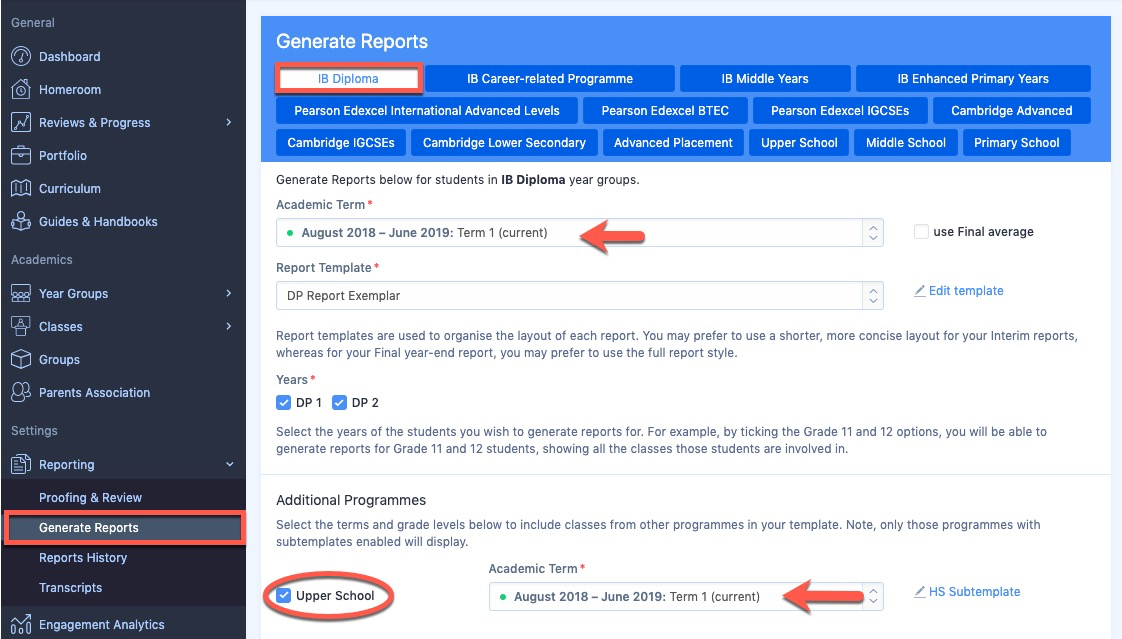Click the Guides & Handbooks icon
This screenshot has width=1122, height=639.
point(21,221)
